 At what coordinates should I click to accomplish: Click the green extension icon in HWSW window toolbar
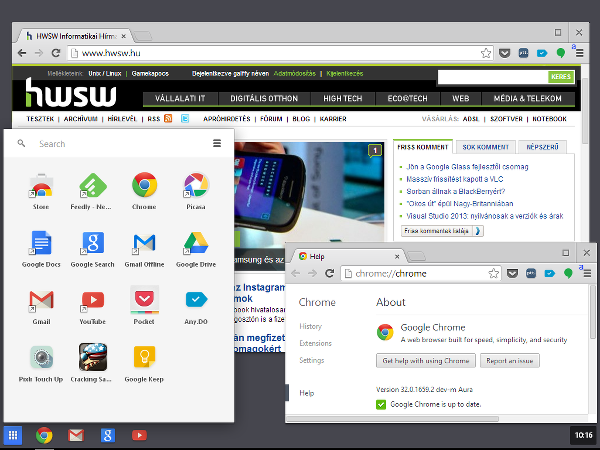click(x=561, y=53)
